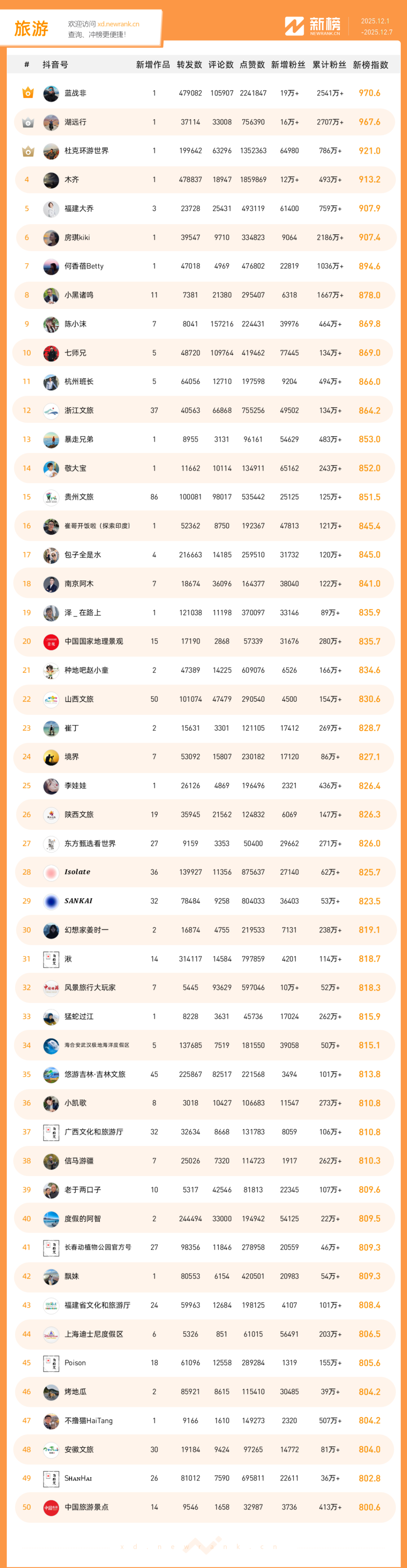Click SANKAI's blue circle avatar
Image resolution: width=407 pixels, height=1568 pixels.
pyautogui.click(x=51, y=901)
